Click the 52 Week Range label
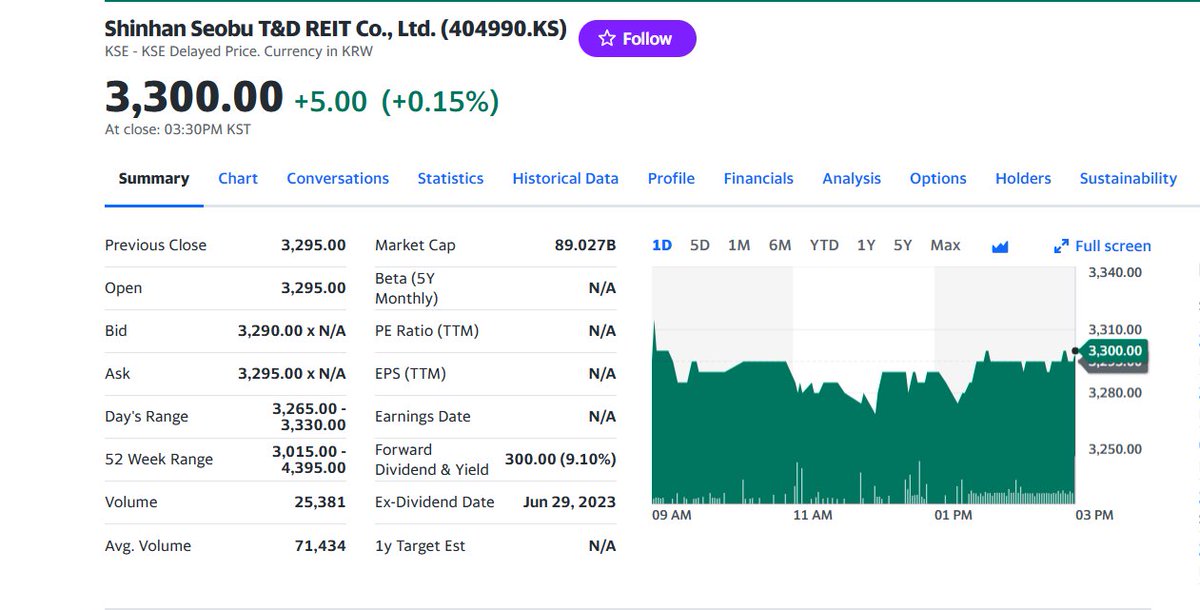The image size is (1200, 610). (159, 459)
